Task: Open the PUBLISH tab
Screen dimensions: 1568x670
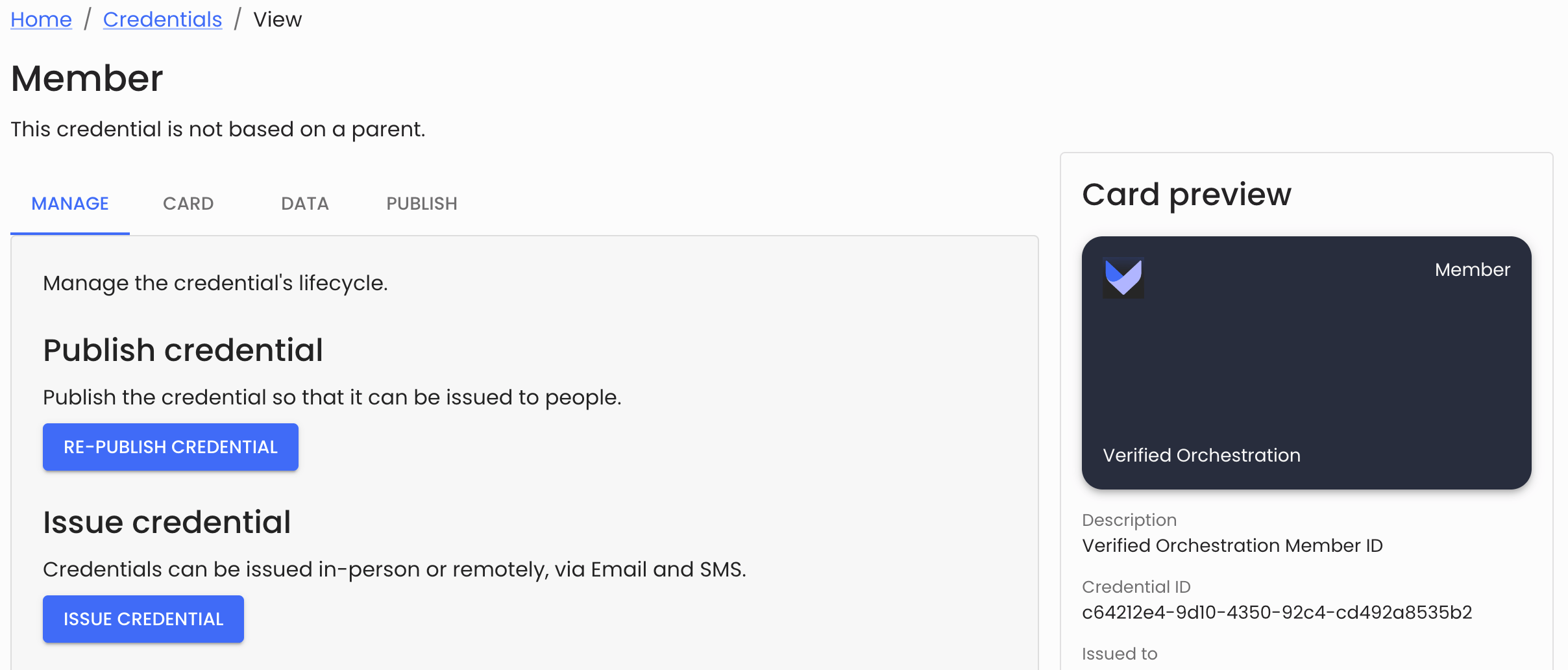Action: click(x=422, y=203)
